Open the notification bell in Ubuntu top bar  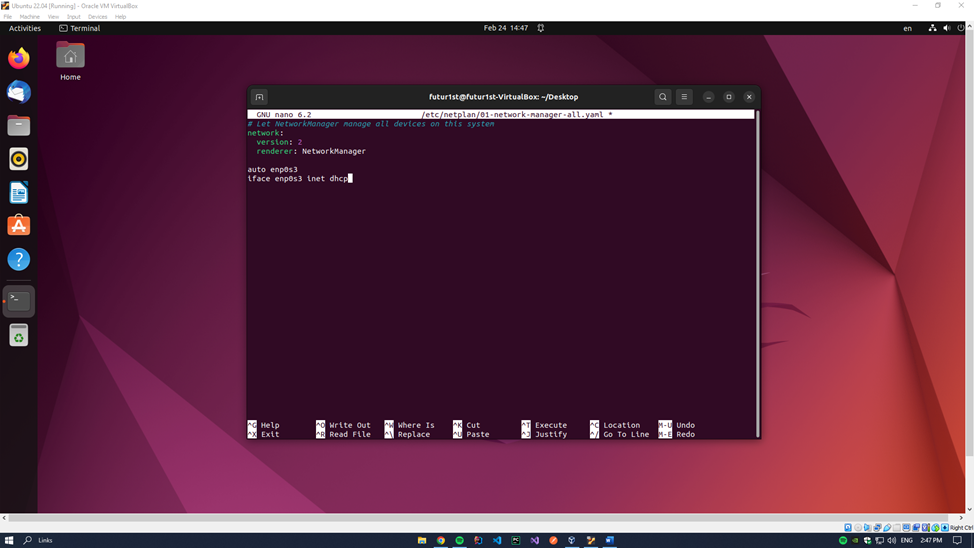coord(540,28)
